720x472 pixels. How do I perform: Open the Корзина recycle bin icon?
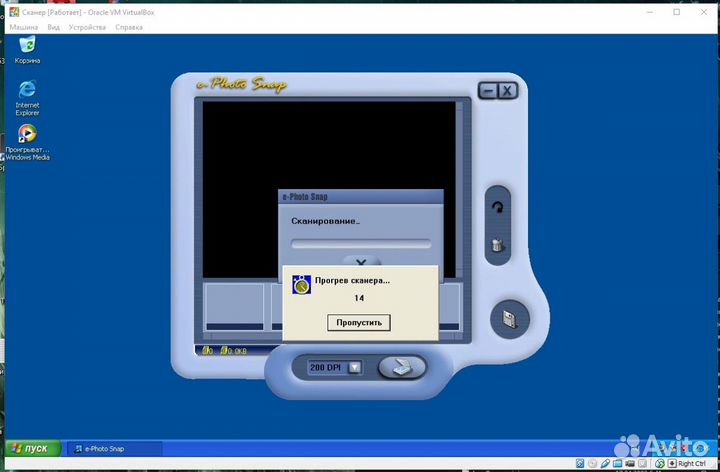(x=27, y=45)
